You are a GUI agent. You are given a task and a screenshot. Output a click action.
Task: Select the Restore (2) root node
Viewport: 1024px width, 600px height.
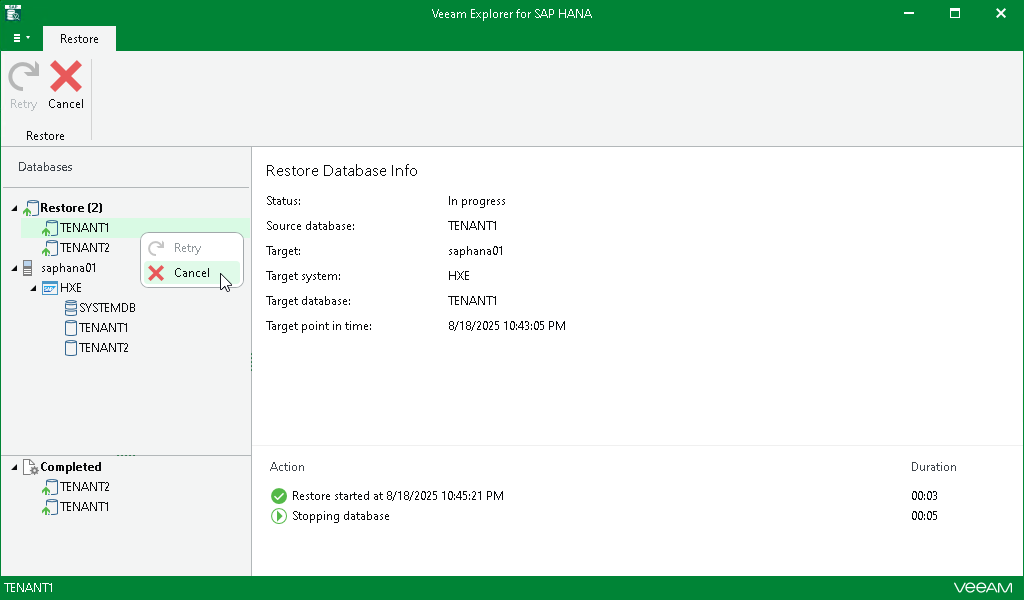71,208
